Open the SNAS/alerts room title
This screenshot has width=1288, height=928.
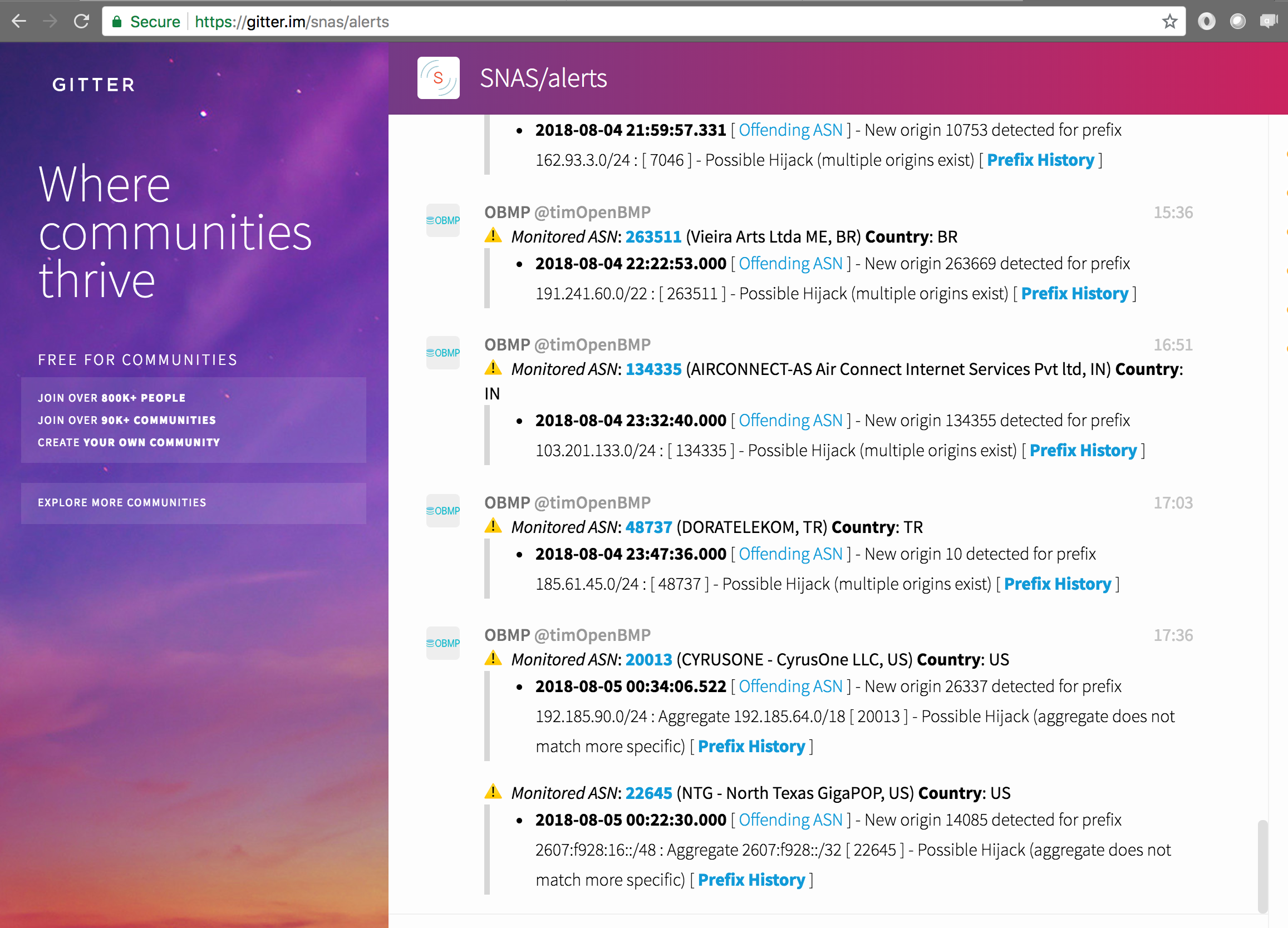pyautogui.click(x=543, y=78)
